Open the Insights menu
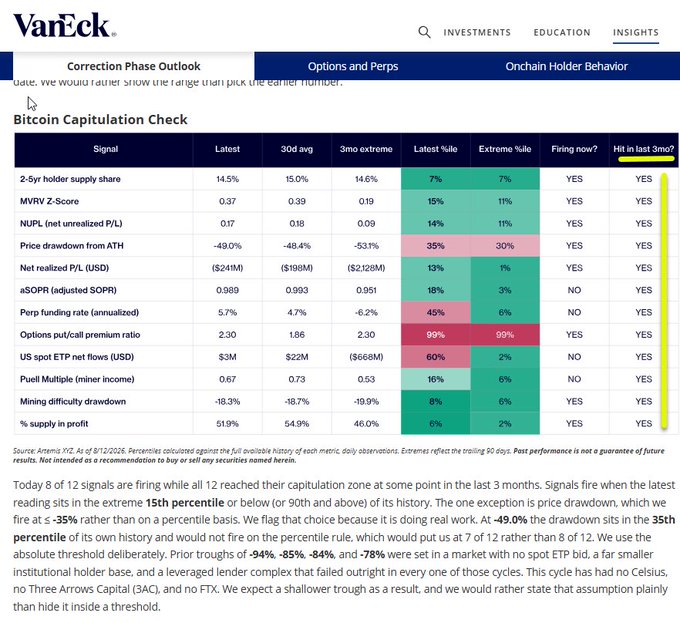The image size is (680, 623). 636,33
